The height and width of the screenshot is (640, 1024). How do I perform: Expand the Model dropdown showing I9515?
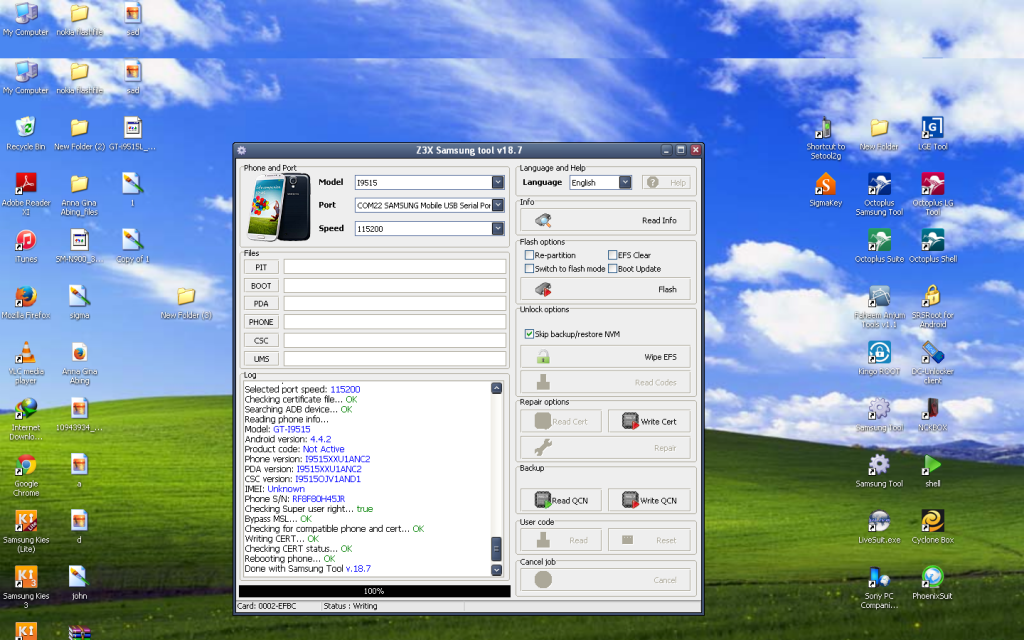(x=498, y=182)
